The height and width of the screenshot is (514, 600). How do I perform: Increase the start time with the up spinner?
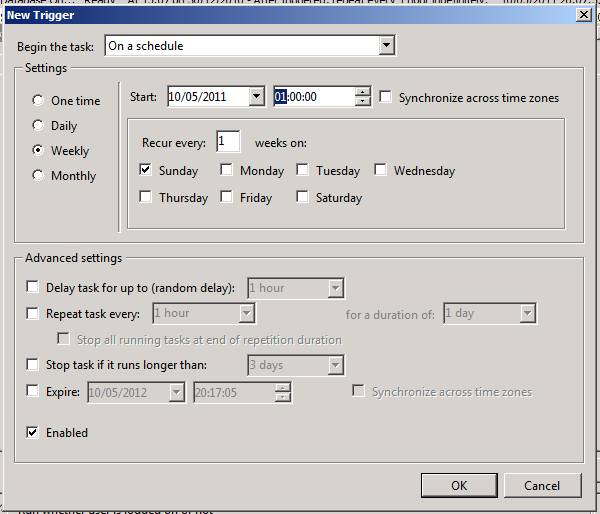pyautogui.click(x=363, y=92)
